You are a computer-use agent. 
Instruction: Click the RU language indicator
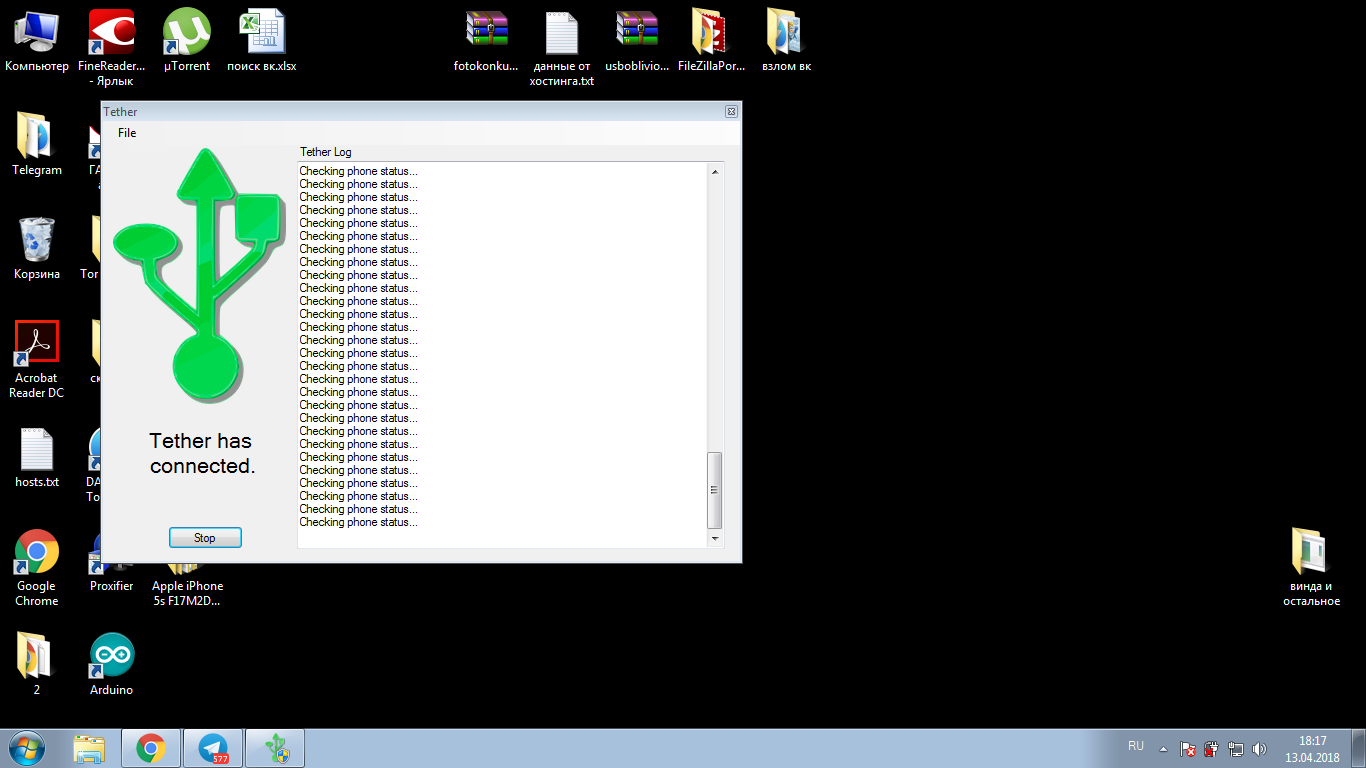tap(1136, 746)
